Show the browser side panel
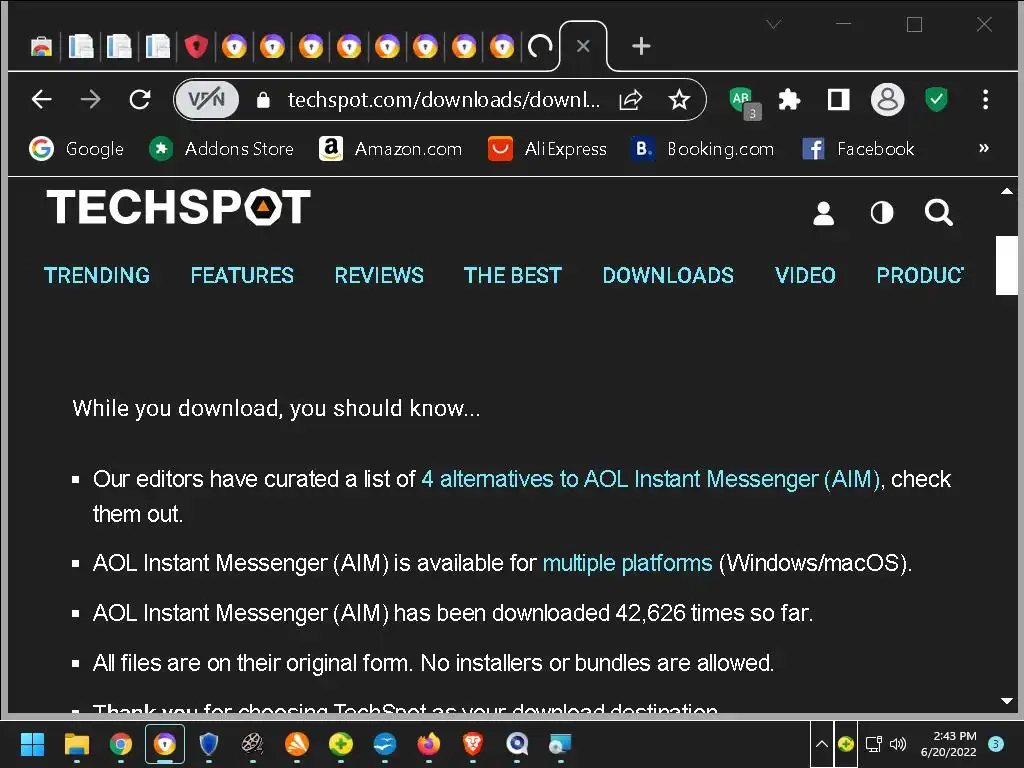This screenshot has height=768, width=1024. pyautogui.click(x=839, y=100)
